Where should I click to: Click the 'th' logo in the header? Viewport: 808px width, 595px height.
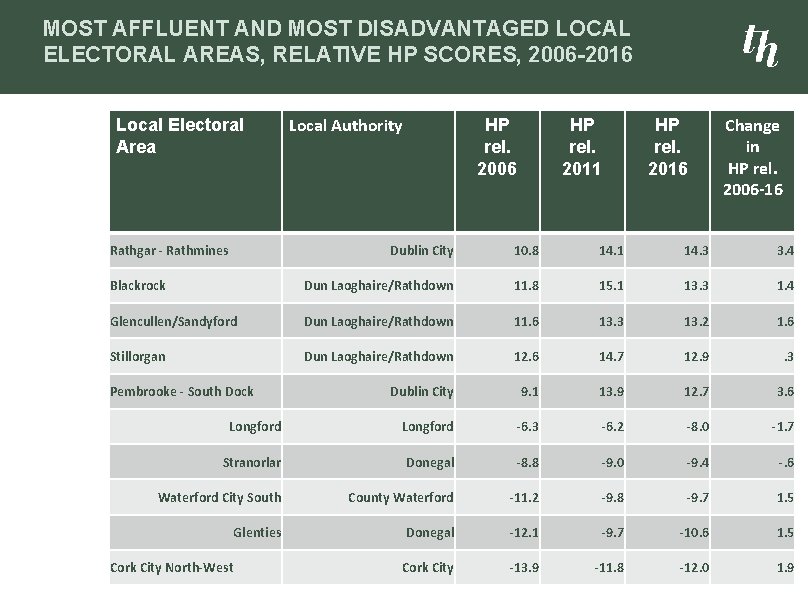760,46
